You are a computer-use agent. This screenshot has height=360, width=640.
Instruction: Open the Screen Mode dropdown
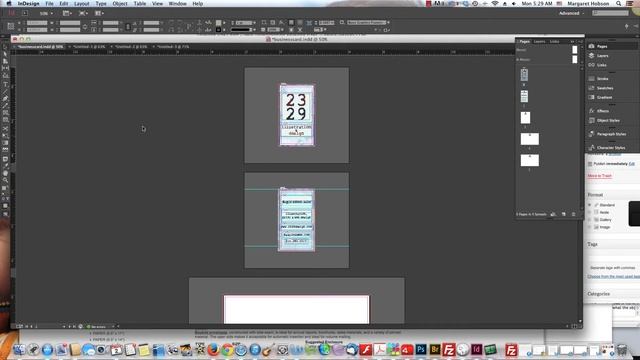click(83, 13)
